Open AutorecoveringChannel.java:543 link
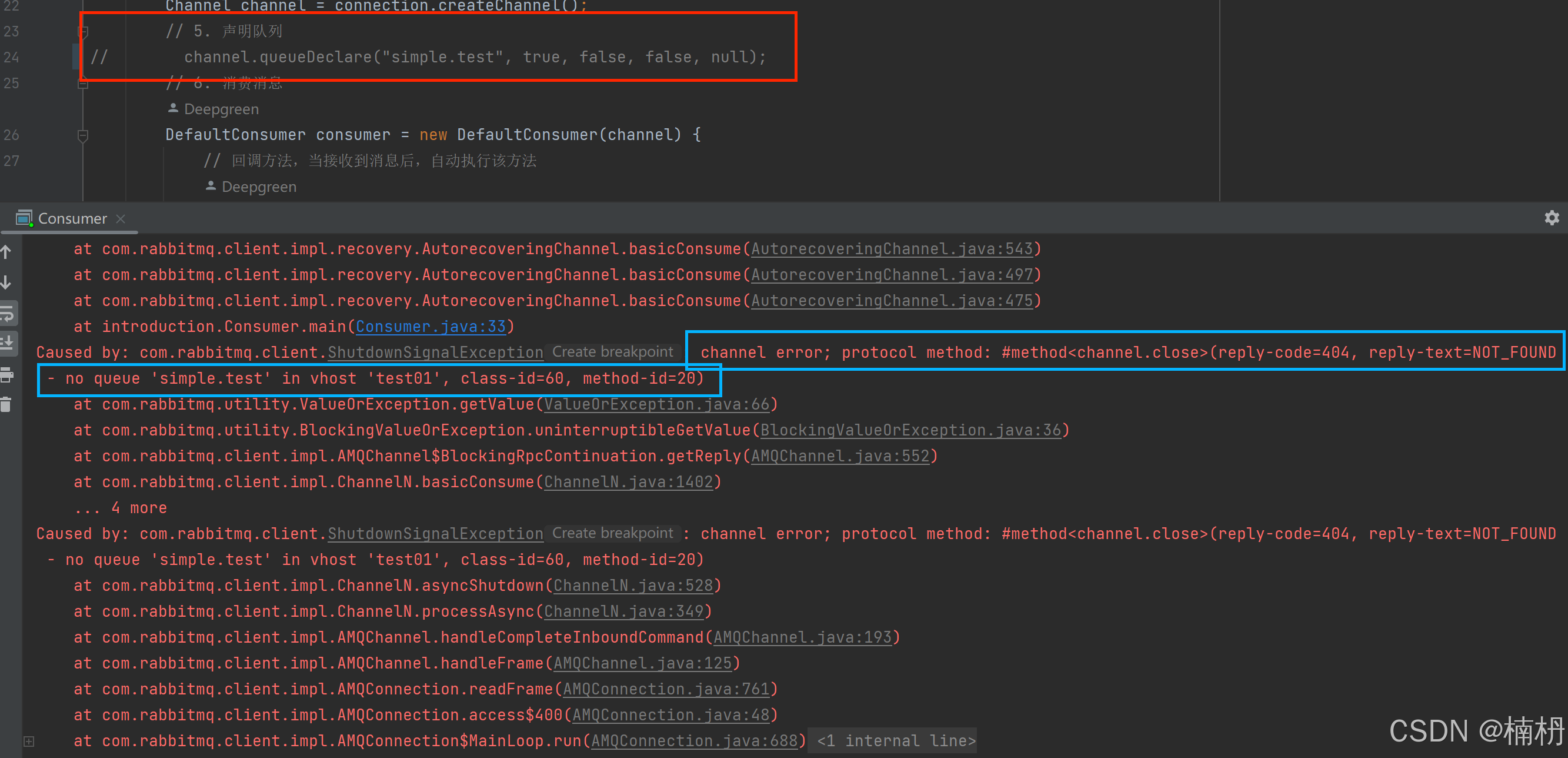This screenshot has width=1568, height=758. (x=892, y=249)
